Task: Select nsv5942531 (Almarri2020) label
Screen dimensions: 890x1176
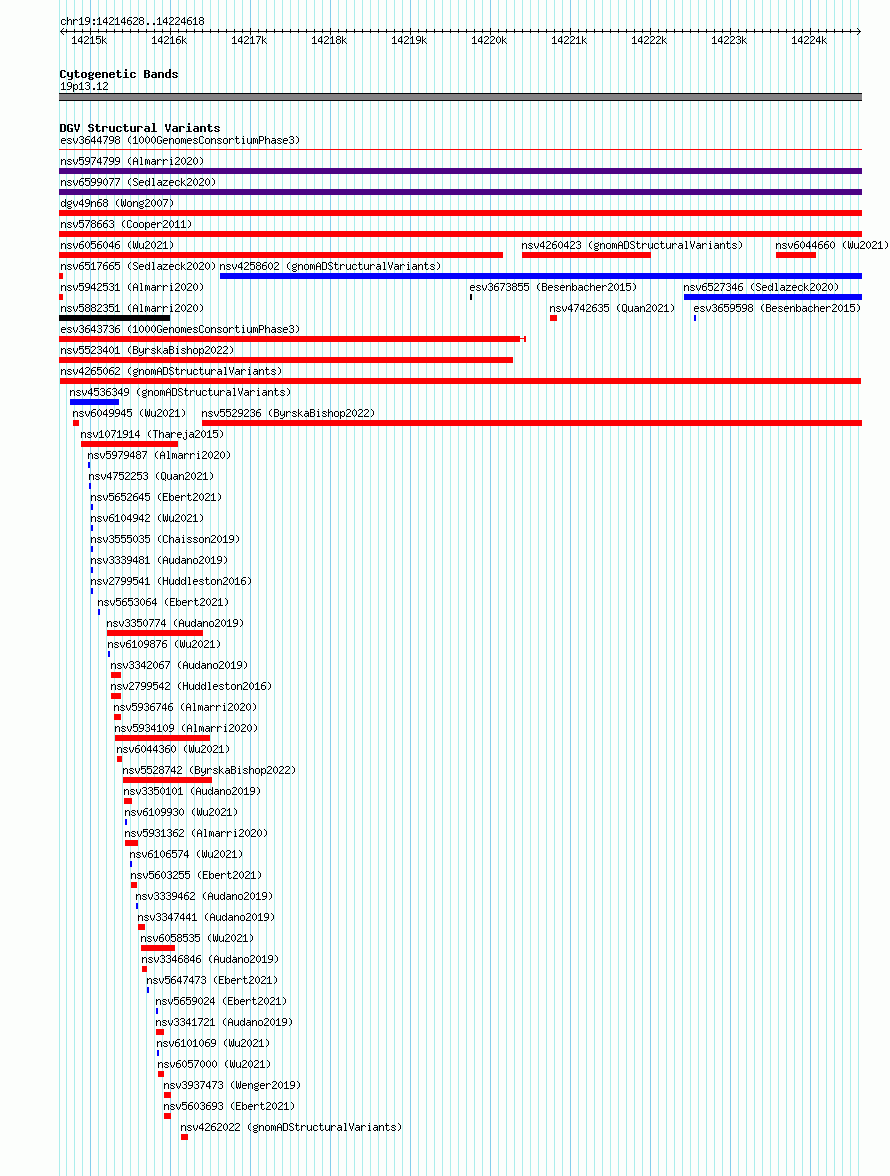Action: pyautogui.click(x=132, y=287)
